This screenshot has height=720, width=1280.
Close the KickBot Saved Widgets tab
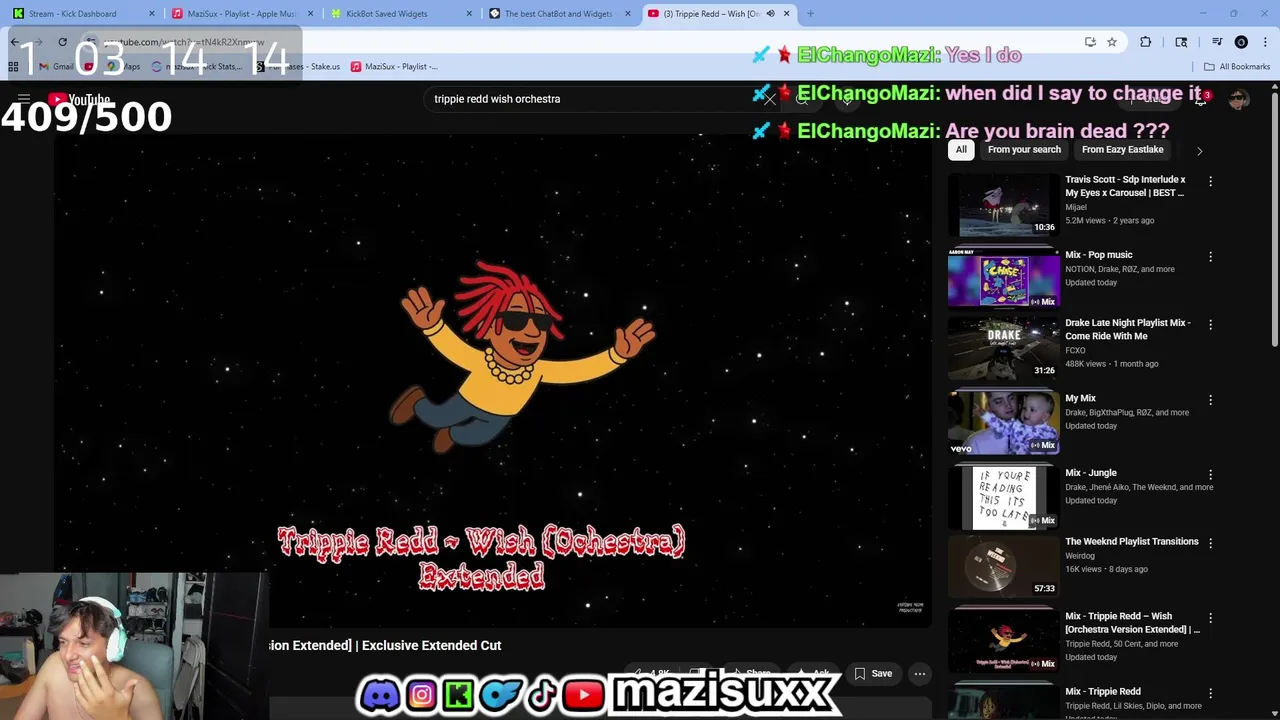coord(469,14)
